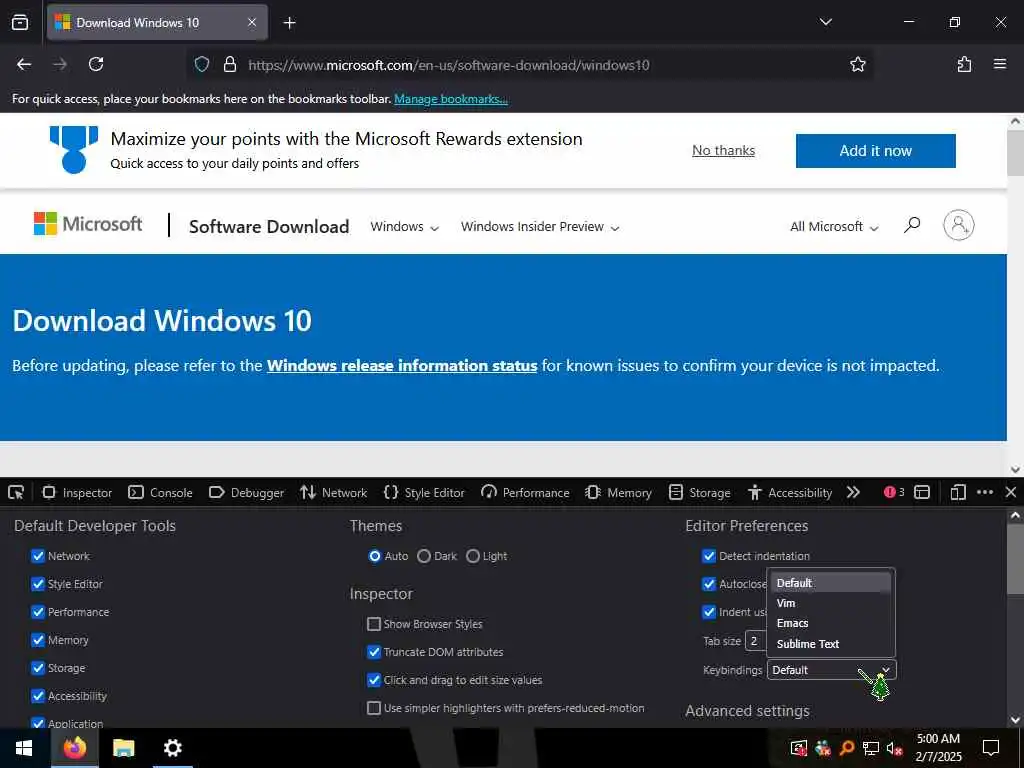Switch to the Network tab
Screen dimensions: 1024x768
334,492
